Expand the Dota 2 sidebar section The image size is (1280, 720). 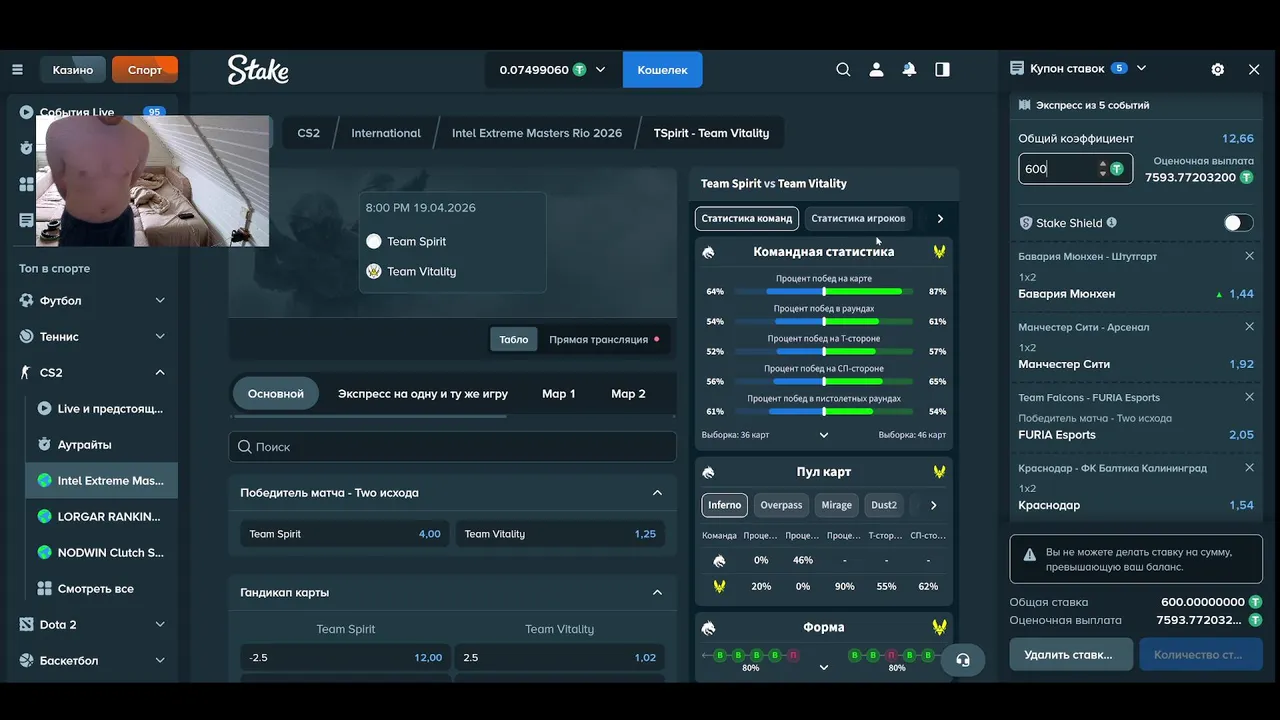160,624
